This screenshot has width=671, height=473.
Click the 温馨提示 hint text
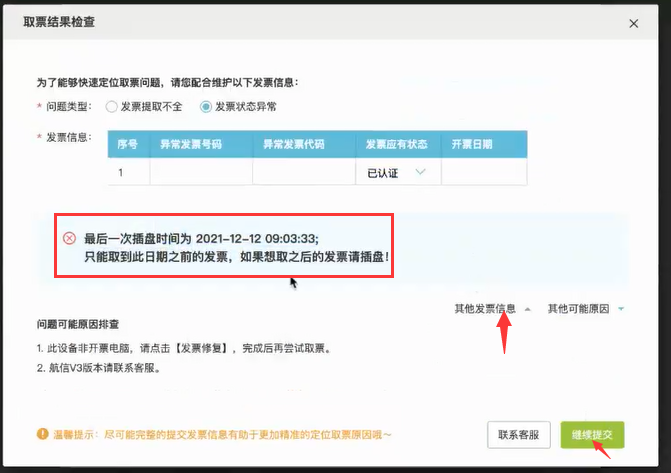[x=222, y=435]
